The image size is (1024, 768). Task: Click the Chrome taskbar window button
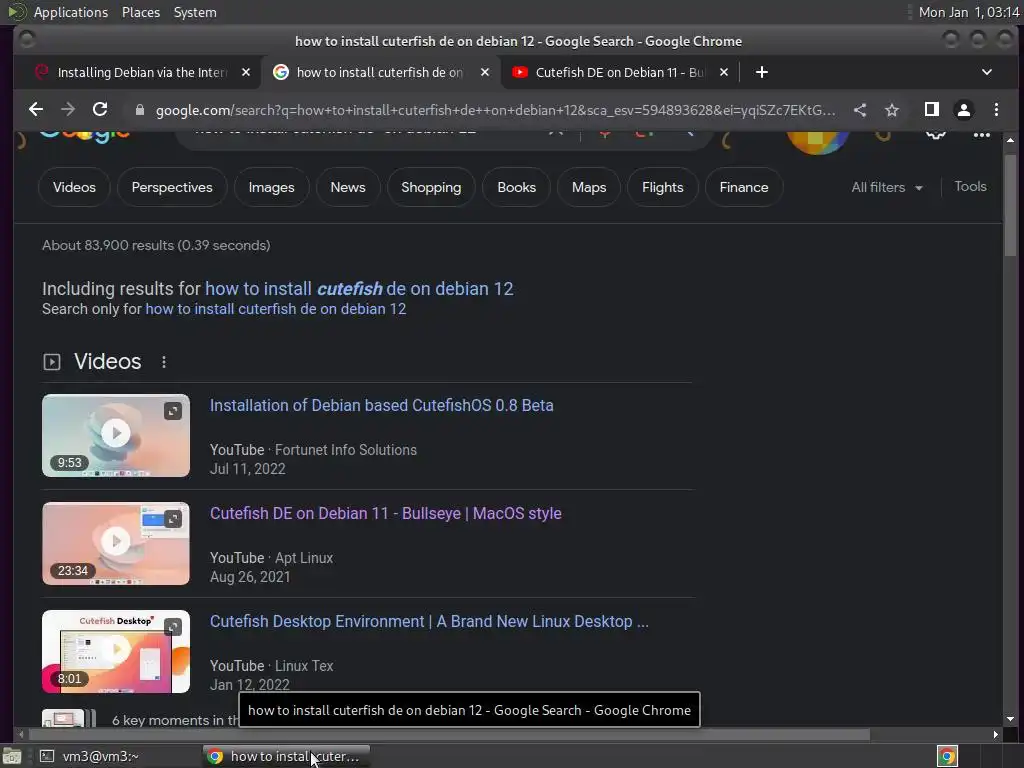[286, 756]
